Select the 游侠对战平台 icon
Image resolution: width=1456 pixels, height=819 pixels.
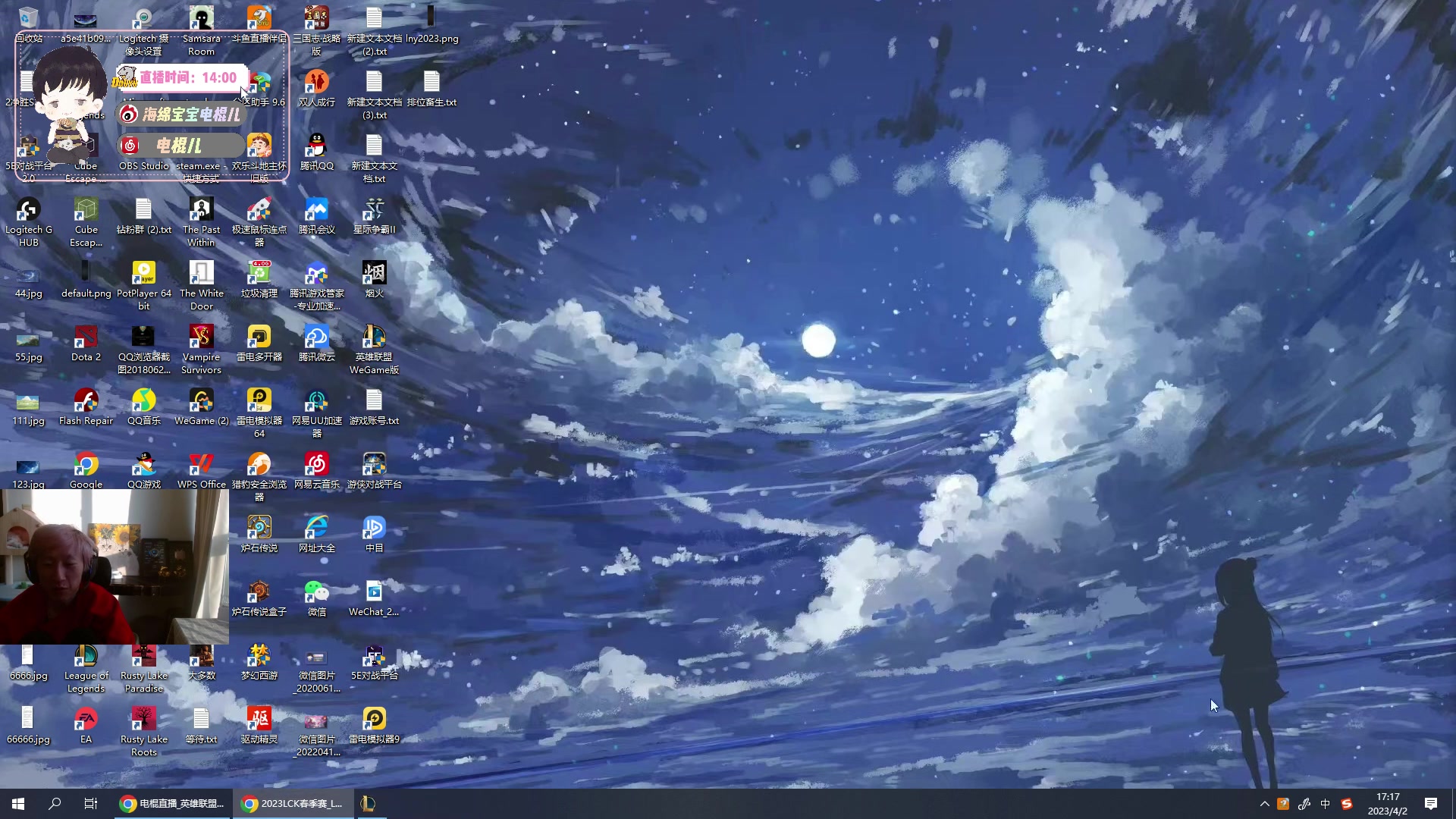tap(374, 470)
